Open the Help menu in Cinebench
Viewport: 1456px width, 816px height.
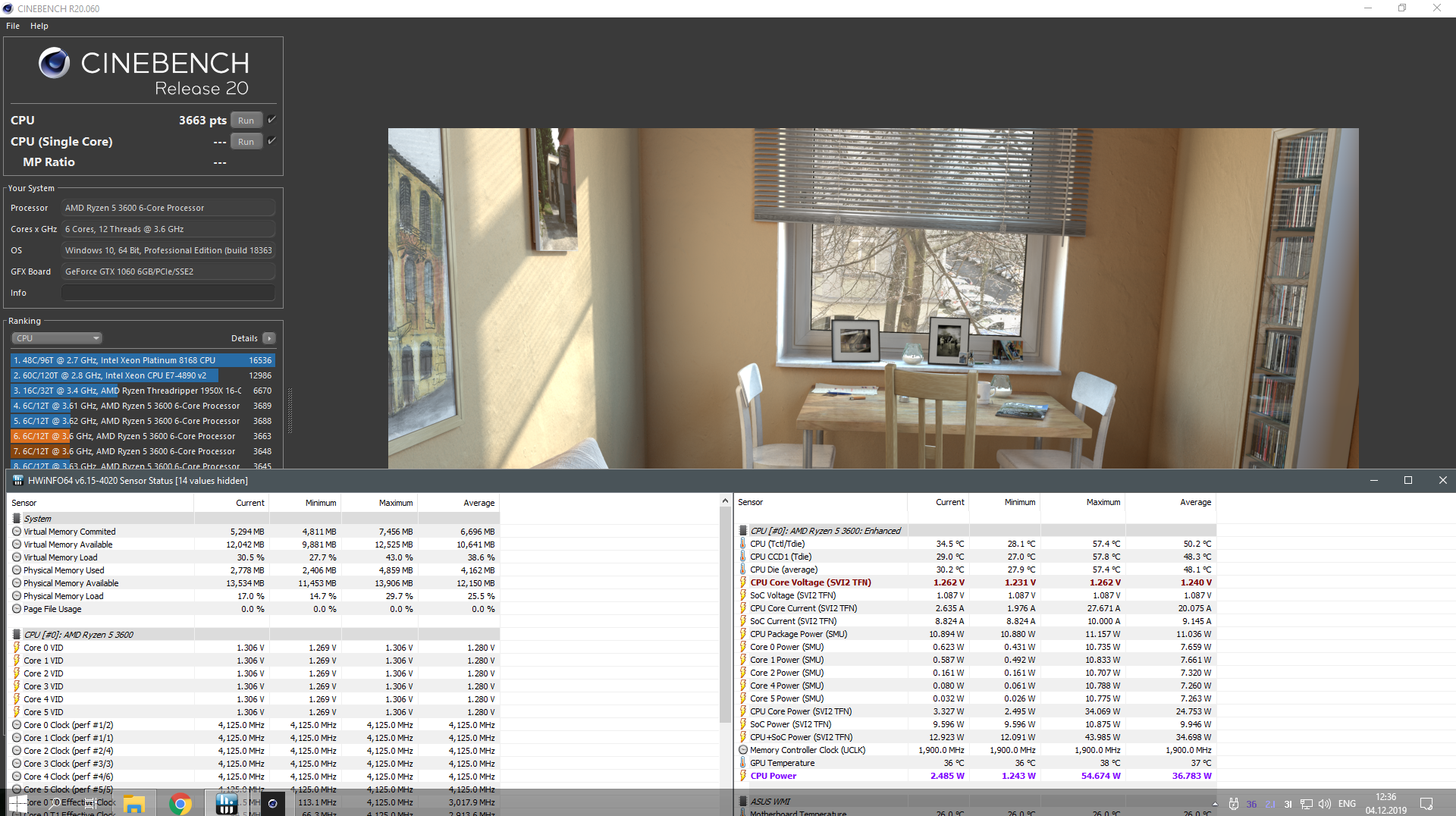click(39, 26)
